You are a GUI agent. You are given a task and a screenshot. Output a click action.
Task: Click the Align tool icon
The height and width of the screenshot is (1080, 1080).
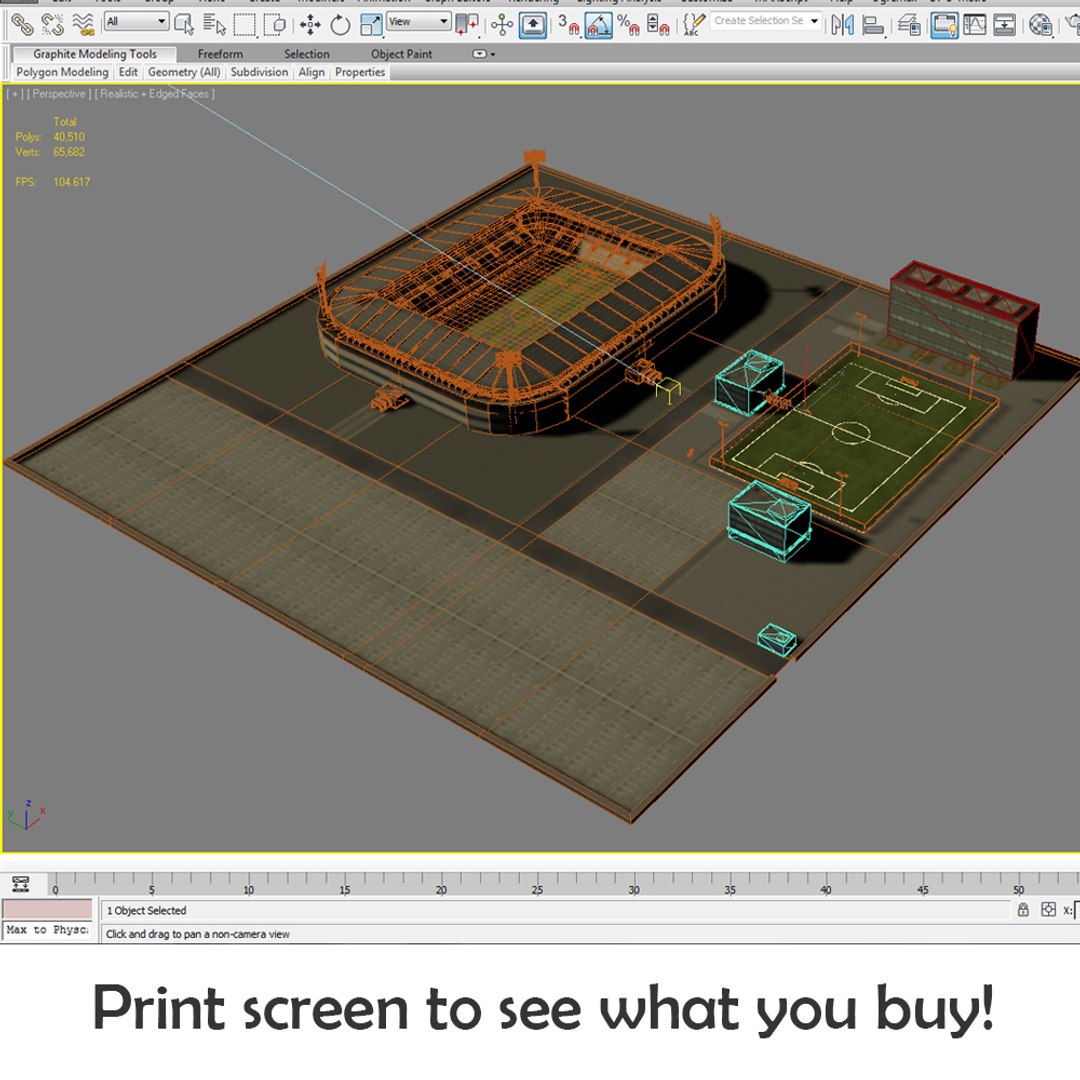(x=873, y=25)
